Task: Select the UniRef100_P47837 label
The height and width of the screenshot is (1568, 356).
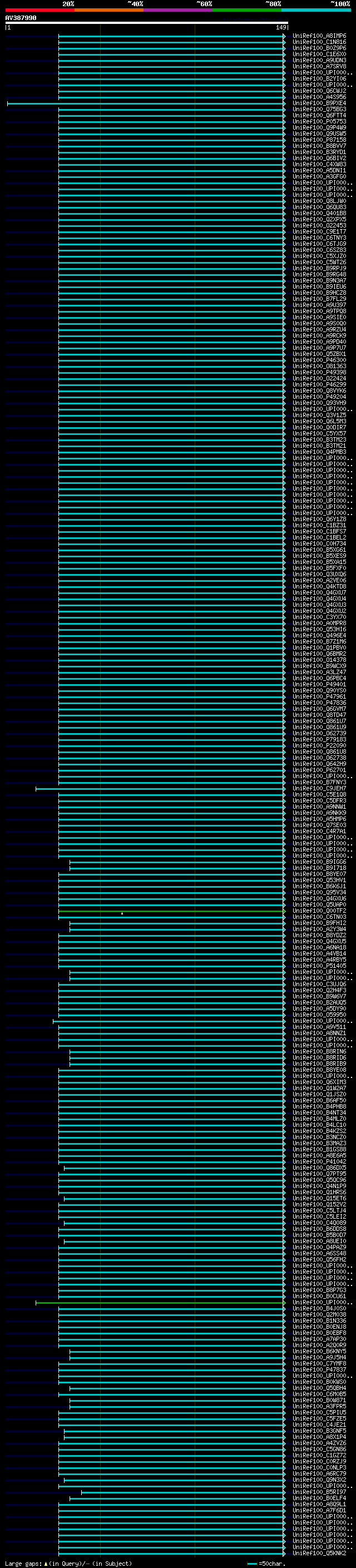Action: tap(319, 1370)
